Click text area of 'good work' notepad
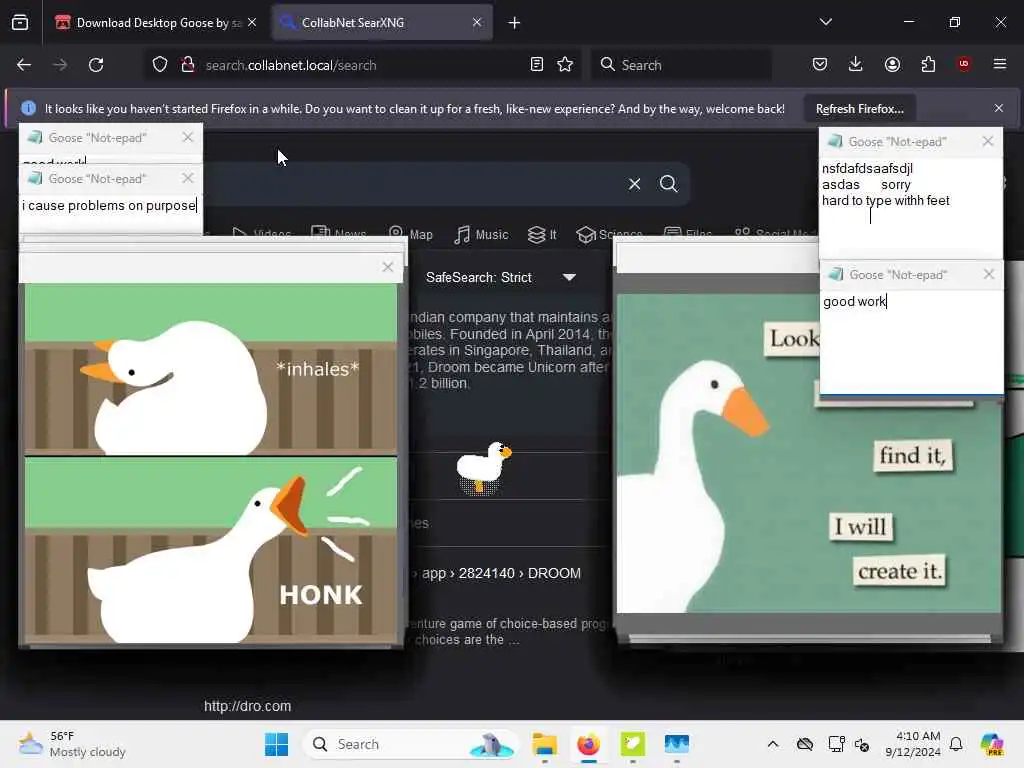The image size is (1024, 768). click(911, 342)
